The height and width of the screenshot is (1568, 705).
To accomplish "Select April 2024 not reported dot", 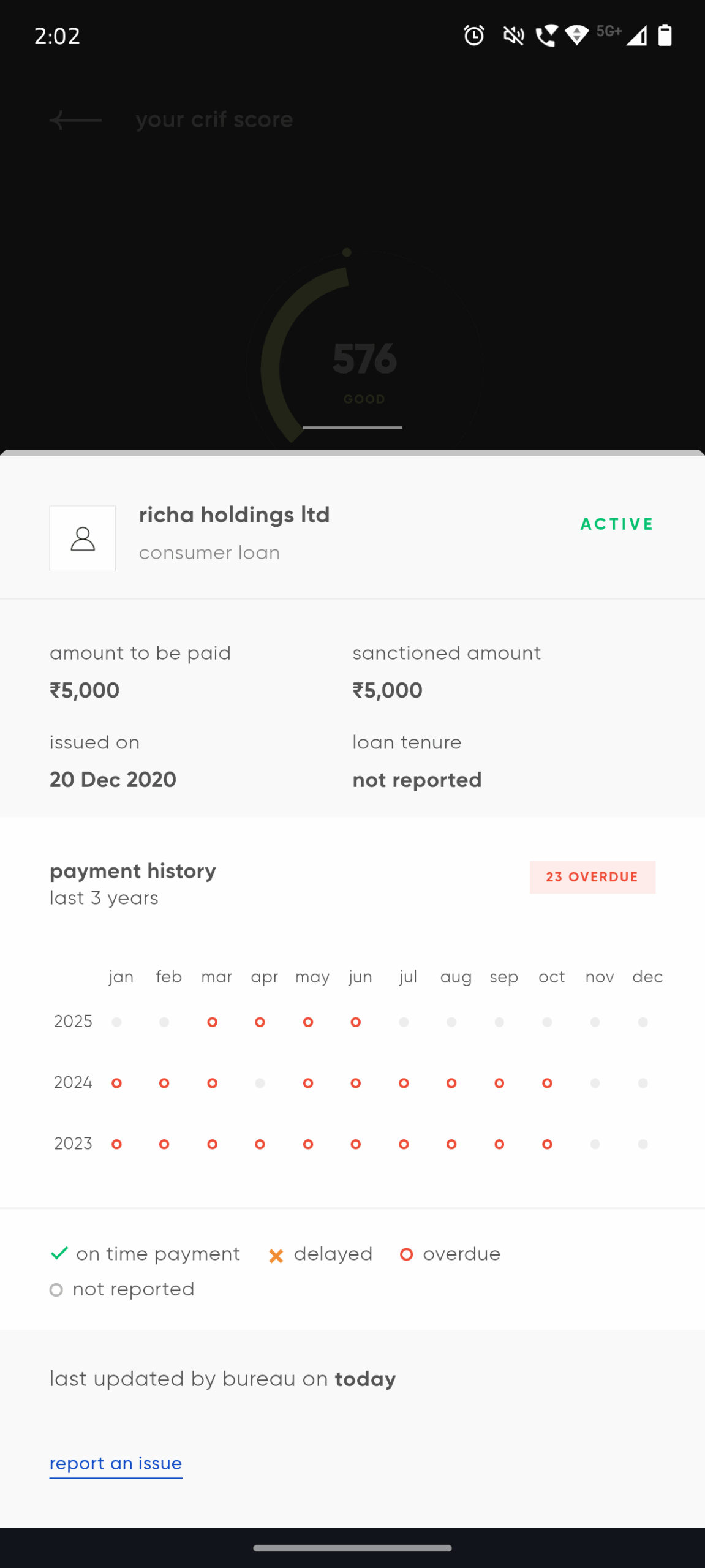I will click(260, 1083).
